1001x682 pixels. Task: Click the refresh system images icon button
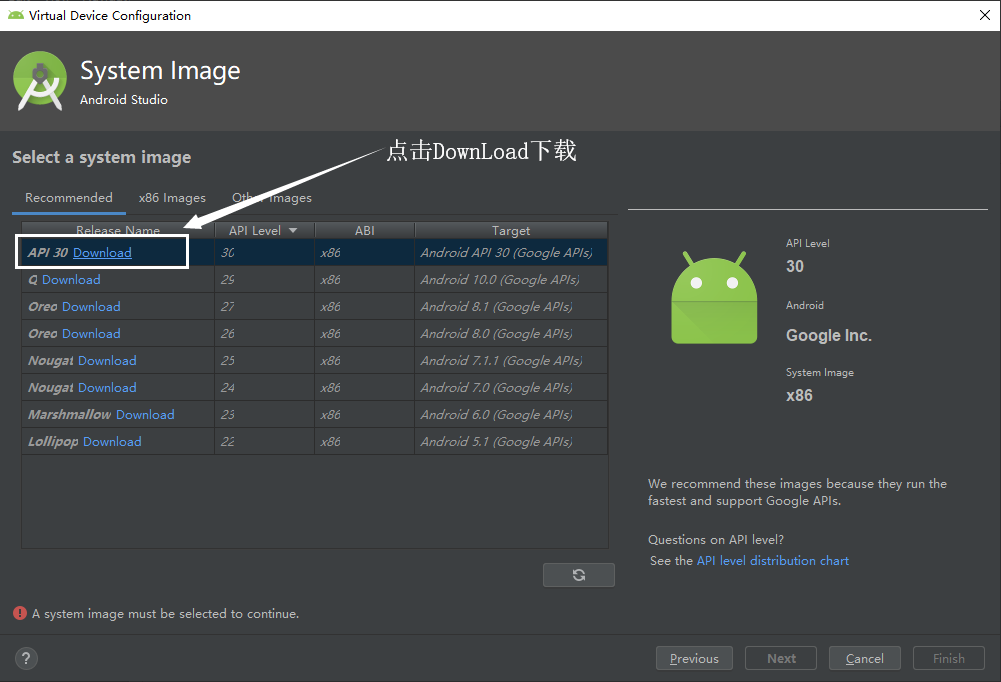tap(578, 575)
